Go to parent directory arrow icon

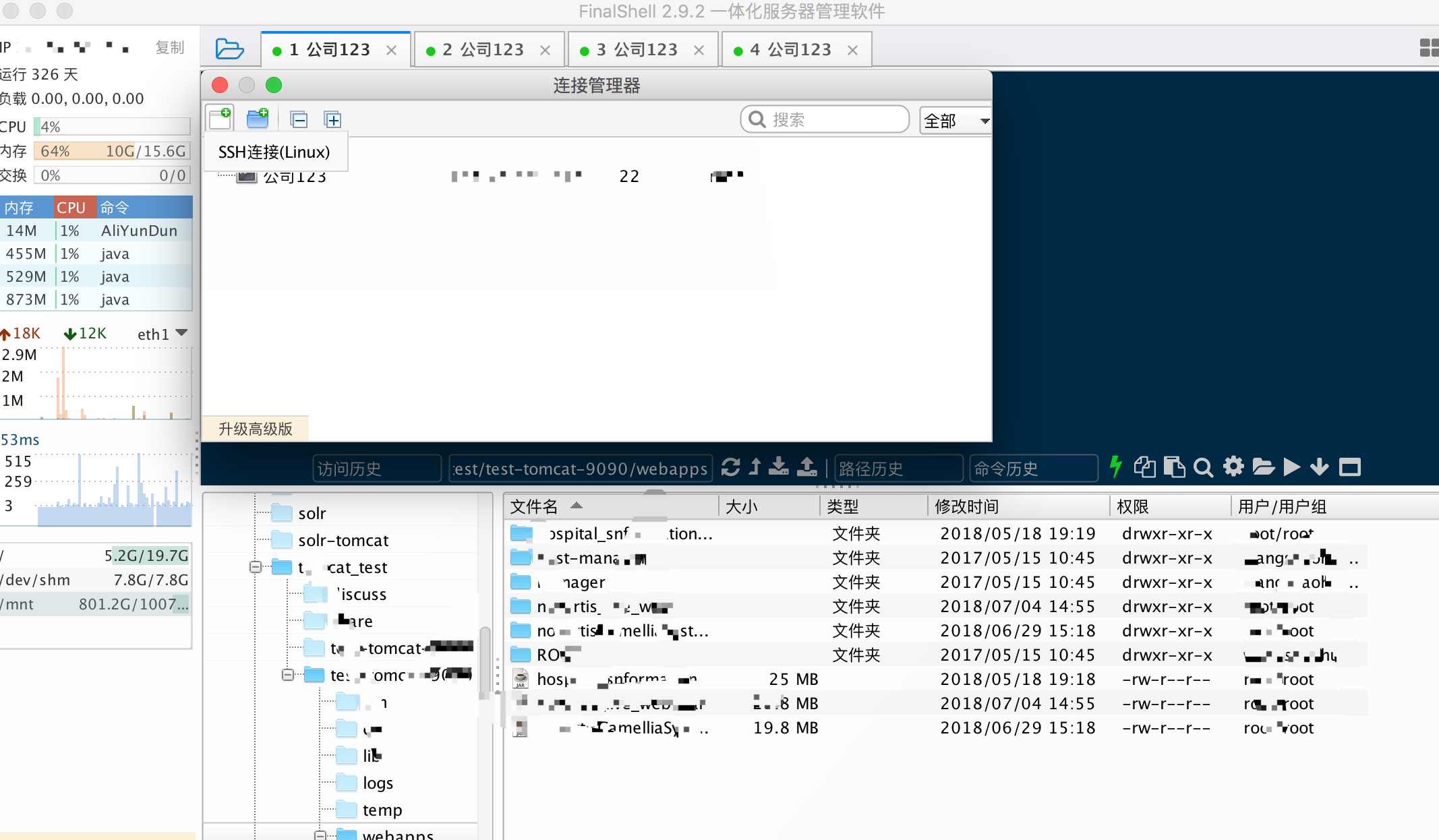tap(755, 467)
